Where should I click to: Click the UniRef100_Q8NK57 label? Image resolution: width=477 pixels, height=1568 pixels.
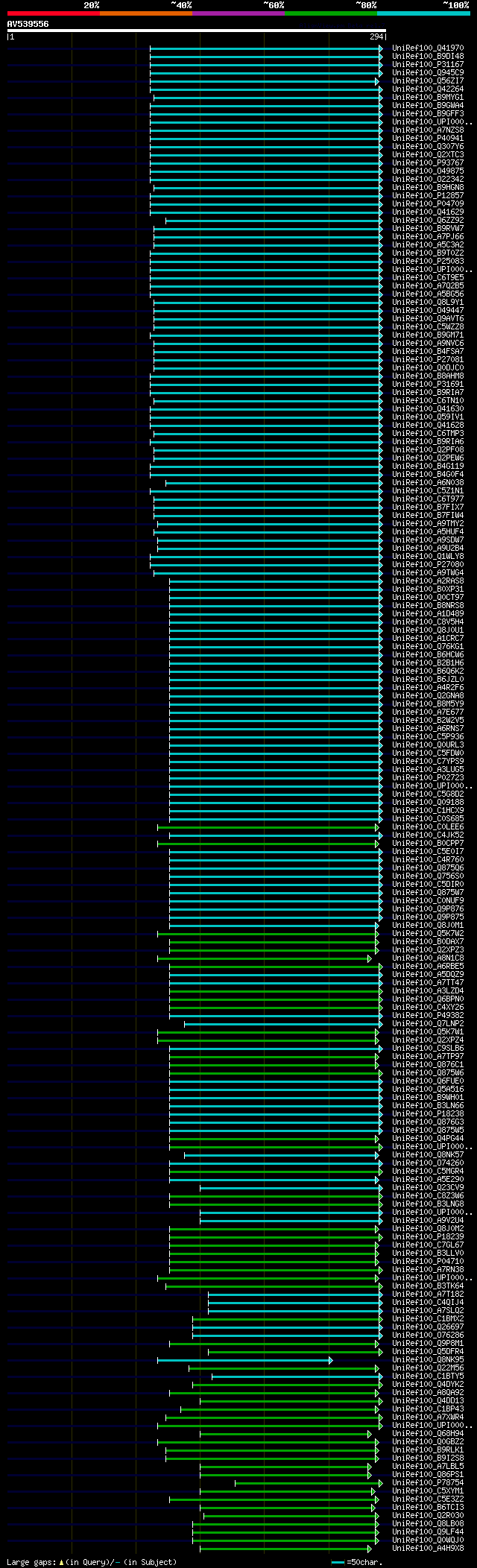click(428, 1155)
